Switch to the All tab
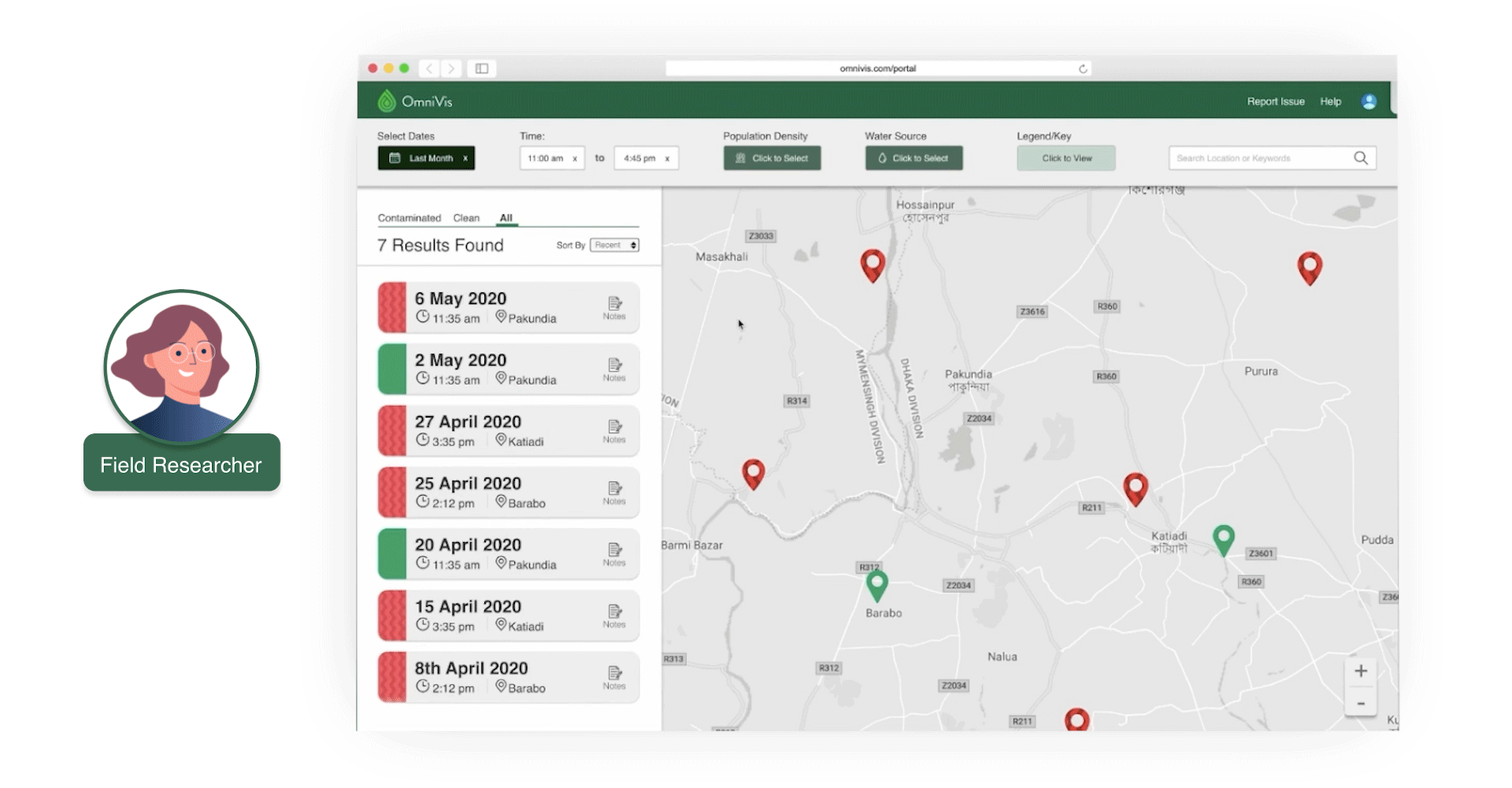This screenshot has width=1512, height=788. tap(506, 218)
